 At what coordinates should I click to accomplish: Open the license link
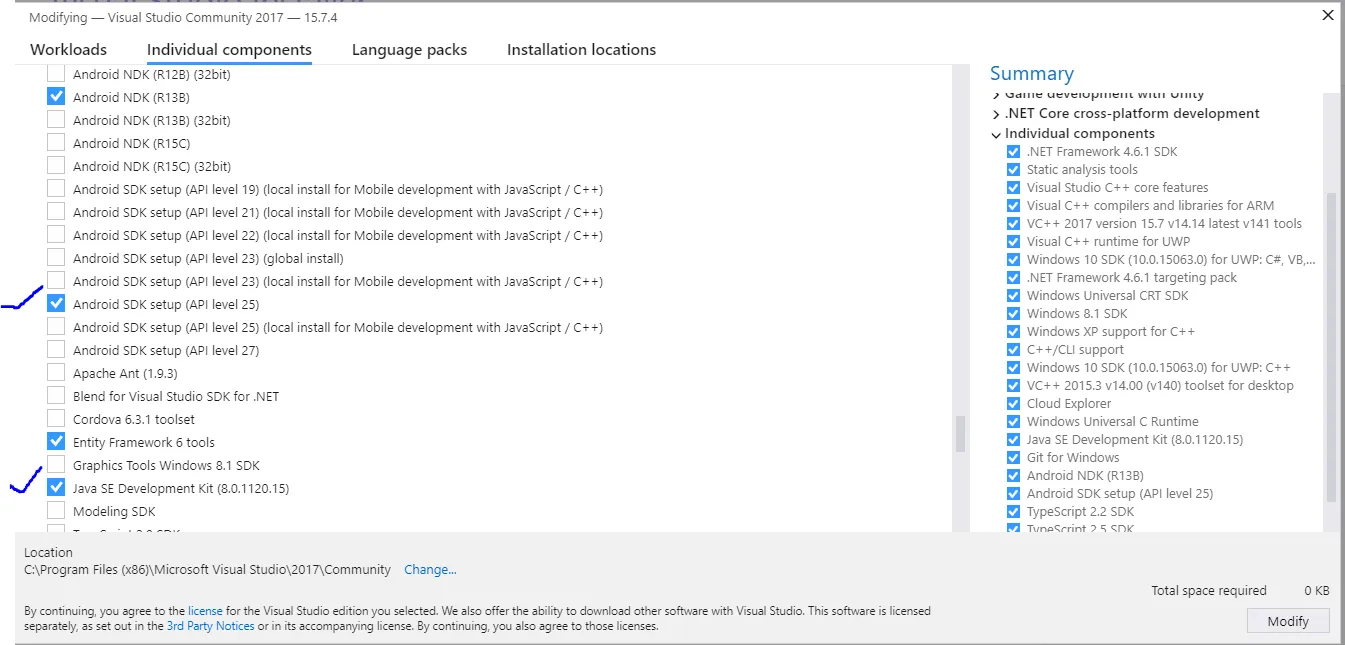tap(205, 610)
